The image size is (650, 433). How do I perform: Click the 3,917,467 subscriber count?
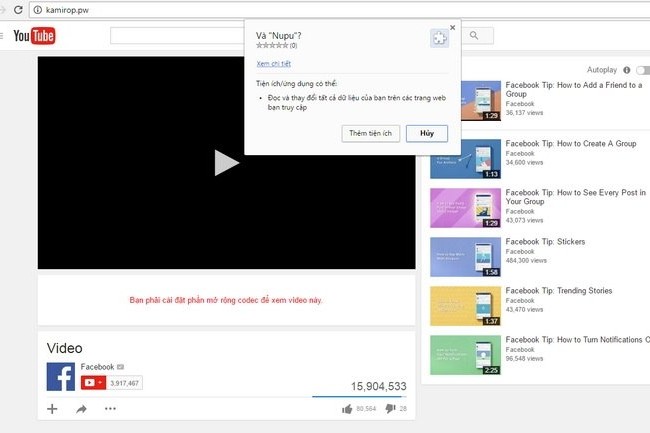click(124, 383)
